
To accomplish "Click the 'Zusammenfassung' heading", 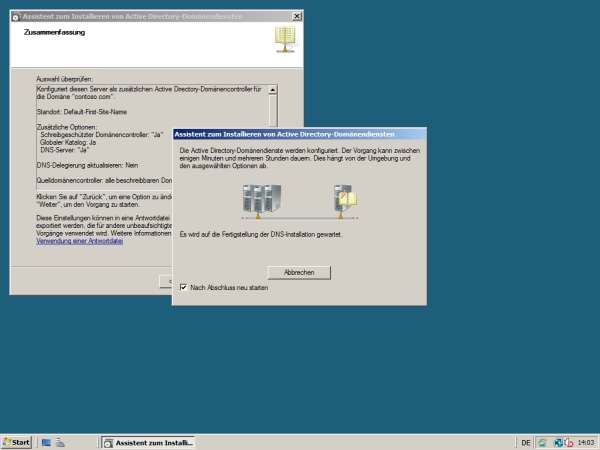I will [x=54, y=33].
